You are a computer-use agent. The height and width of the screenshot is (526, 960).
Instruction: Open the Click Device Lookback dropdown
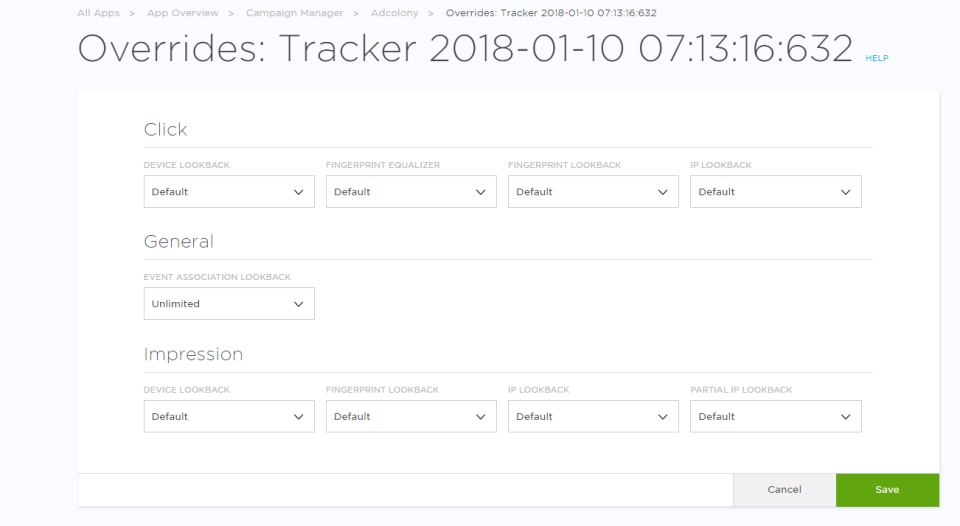click(x=228, y=192)
